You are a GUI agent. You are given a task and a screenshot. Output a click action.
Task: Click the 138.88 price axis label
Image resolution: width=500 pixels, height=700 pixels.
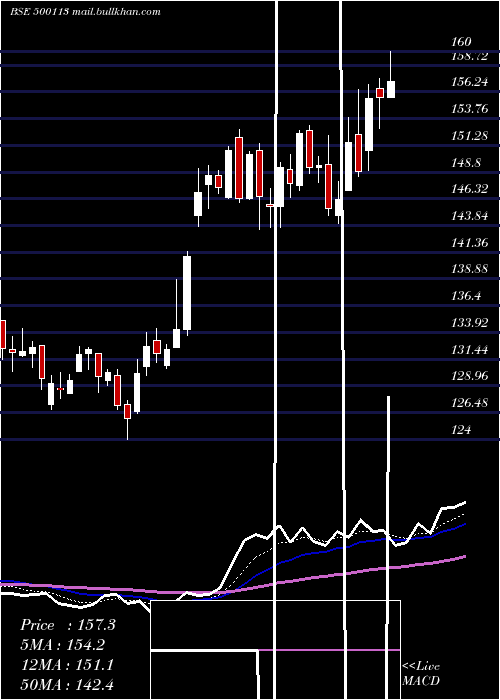[x=469, y=269]
